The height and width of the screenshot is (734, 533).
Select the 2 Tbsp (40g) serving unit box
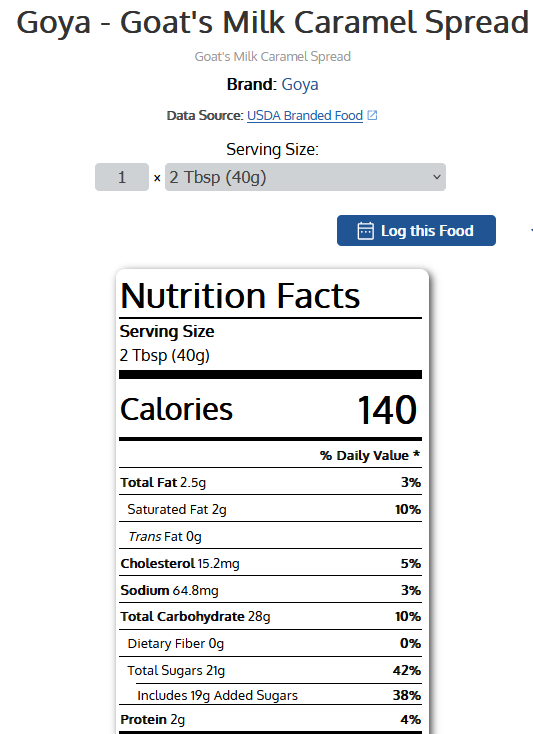[x=305, y=177]
